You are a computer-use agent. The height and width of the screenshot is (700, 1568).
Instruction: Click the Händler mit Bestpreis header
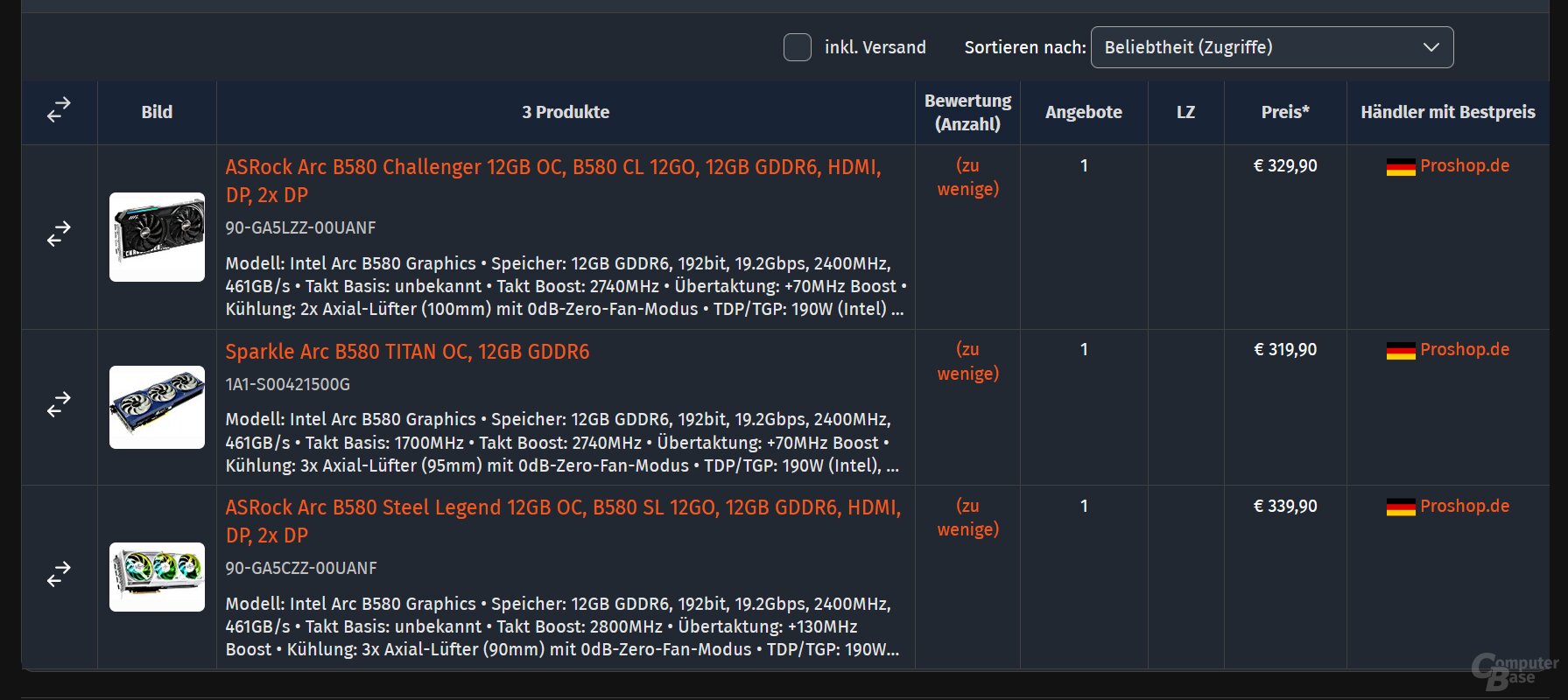[x=1448, y=112]
